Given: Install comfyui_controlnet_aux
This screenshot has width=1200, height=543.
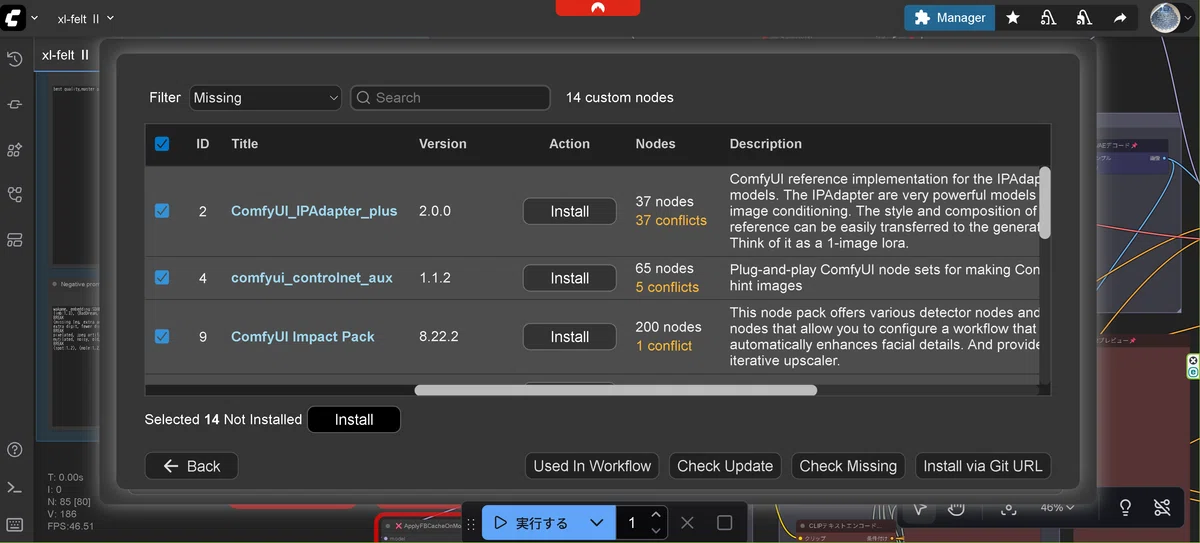Looking at the screenshot, I should point(569,278).
